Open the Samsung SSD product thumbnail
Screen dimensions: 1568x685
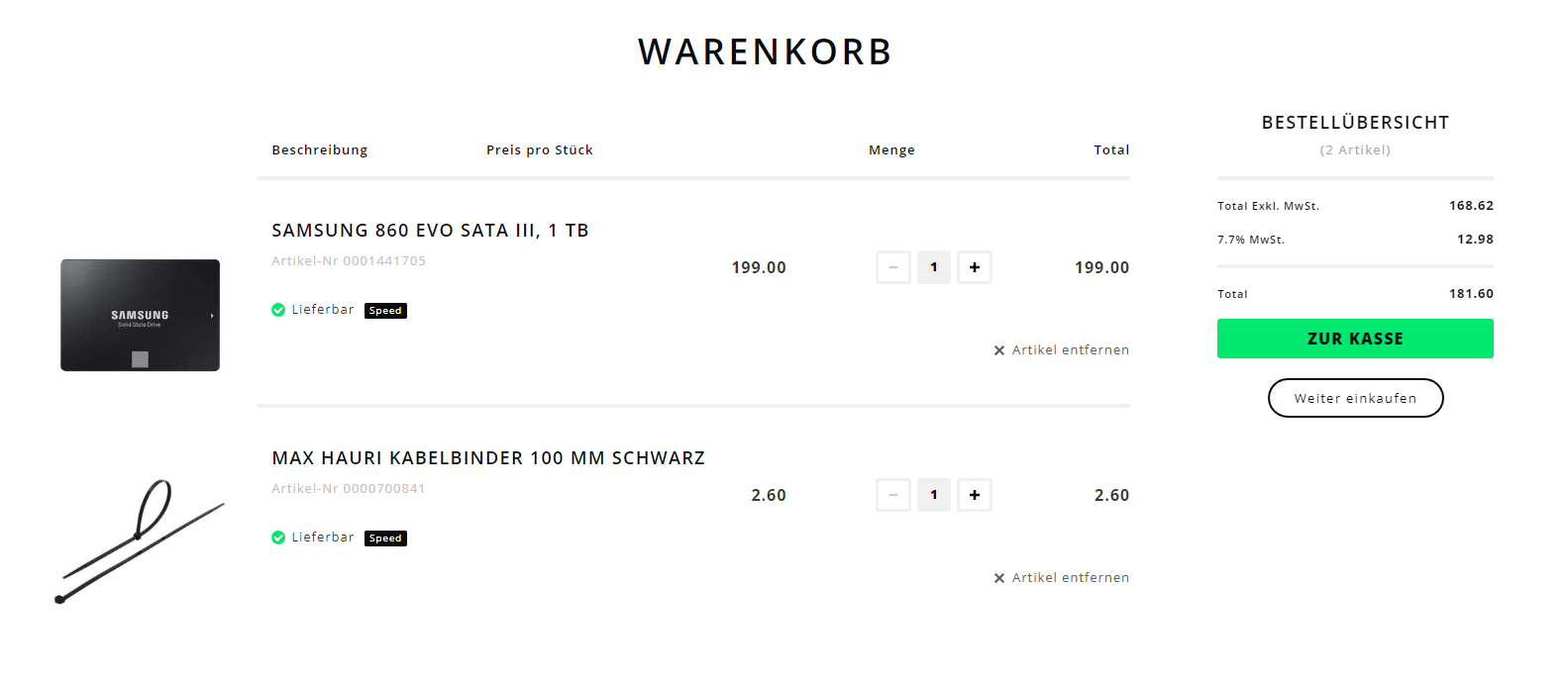pyautogui.click(x=140, y=315)
